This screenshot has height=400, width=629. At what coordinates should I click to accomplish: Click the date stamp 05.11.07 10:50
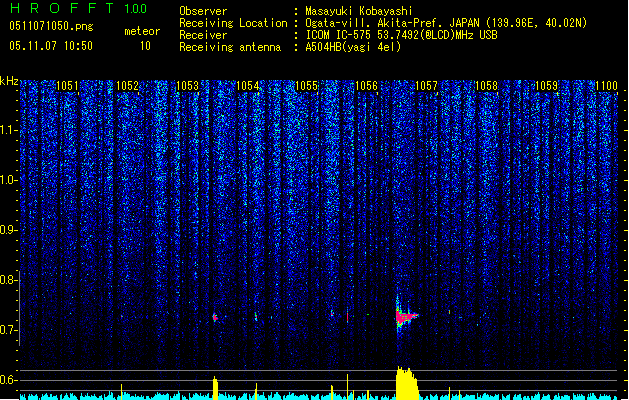pyautogui.click(x=51, y=46)
